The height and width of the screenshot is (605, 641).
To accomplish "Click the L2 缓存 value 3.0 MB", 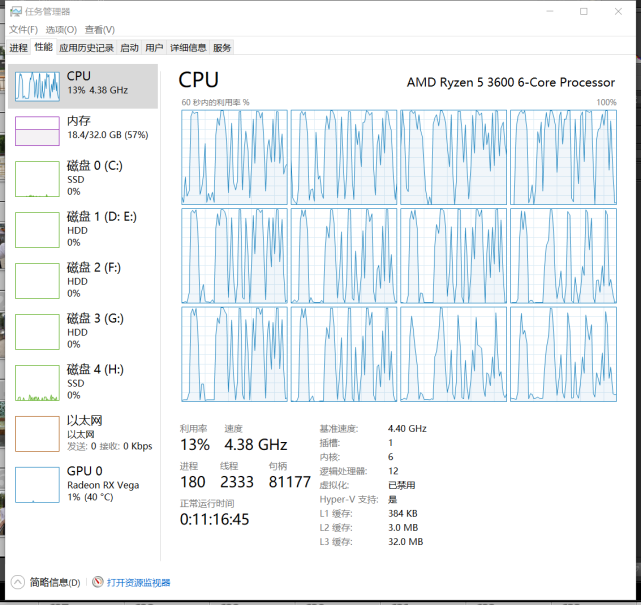I will tap(403, 527).
